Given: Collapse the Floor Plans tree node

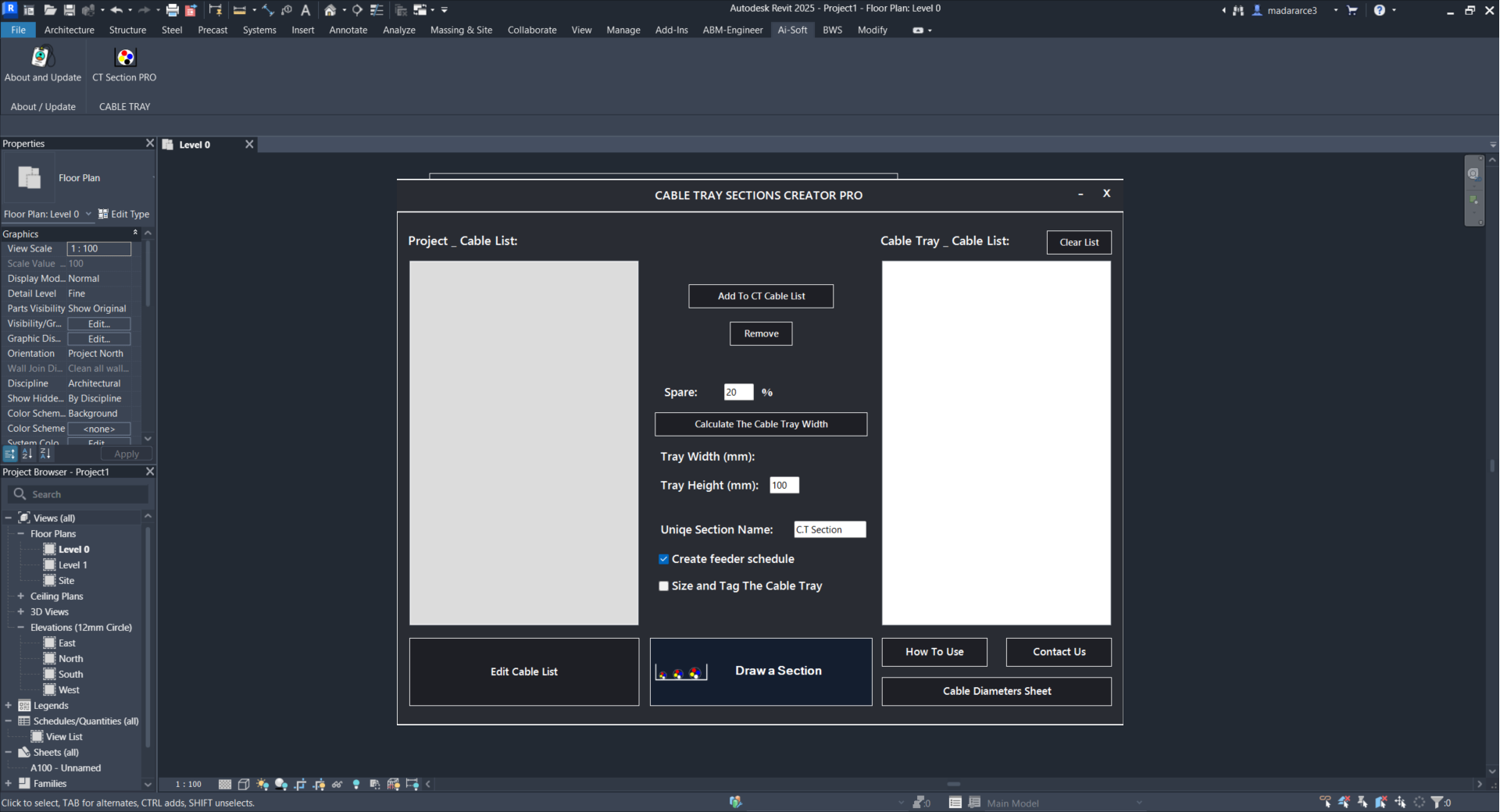Looking at the screenshot, I should pyautogui.click(x=21, y=534).
